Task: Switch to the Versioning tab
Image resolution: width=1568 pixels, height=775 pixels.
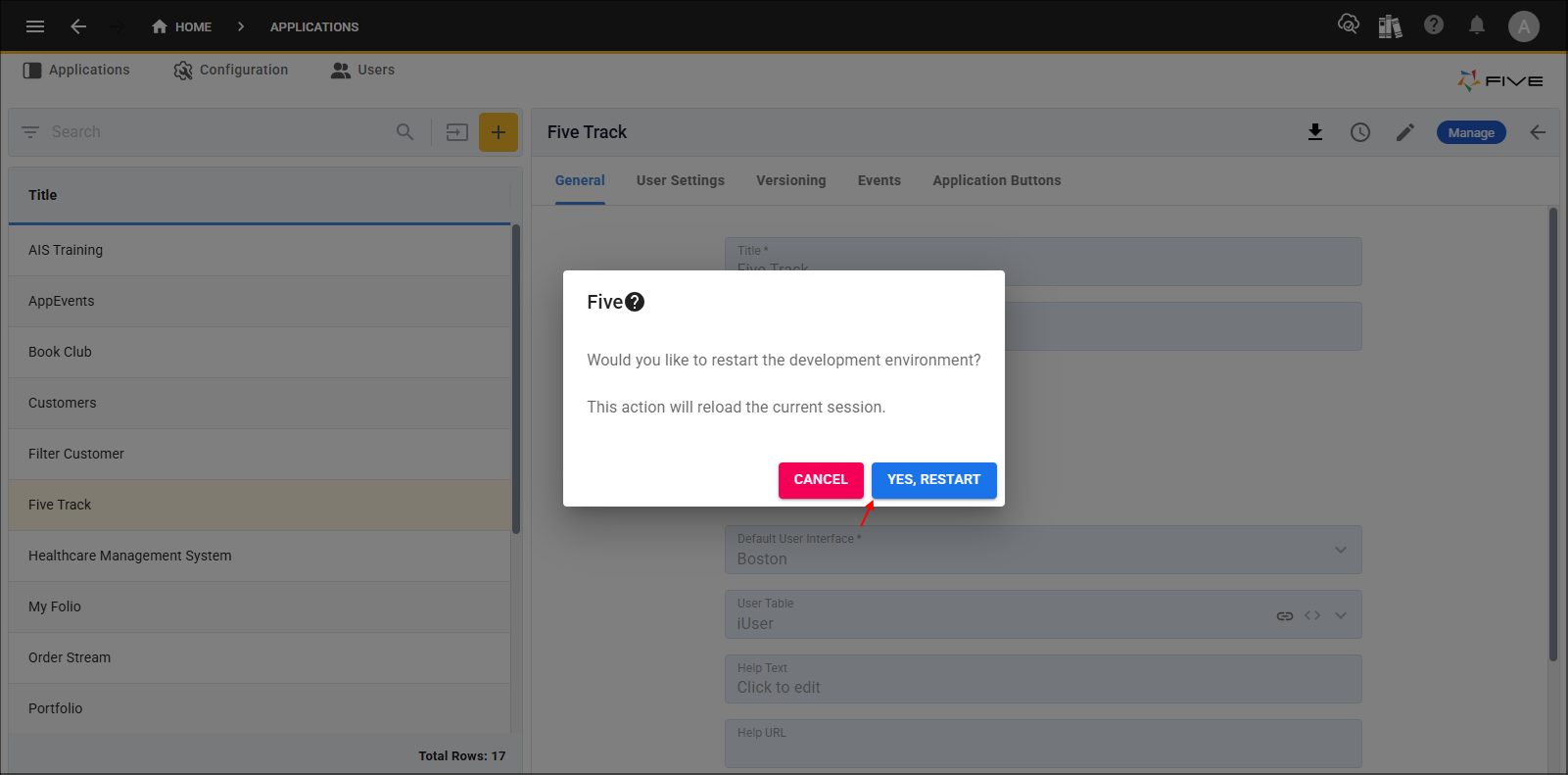Action: 791,180
